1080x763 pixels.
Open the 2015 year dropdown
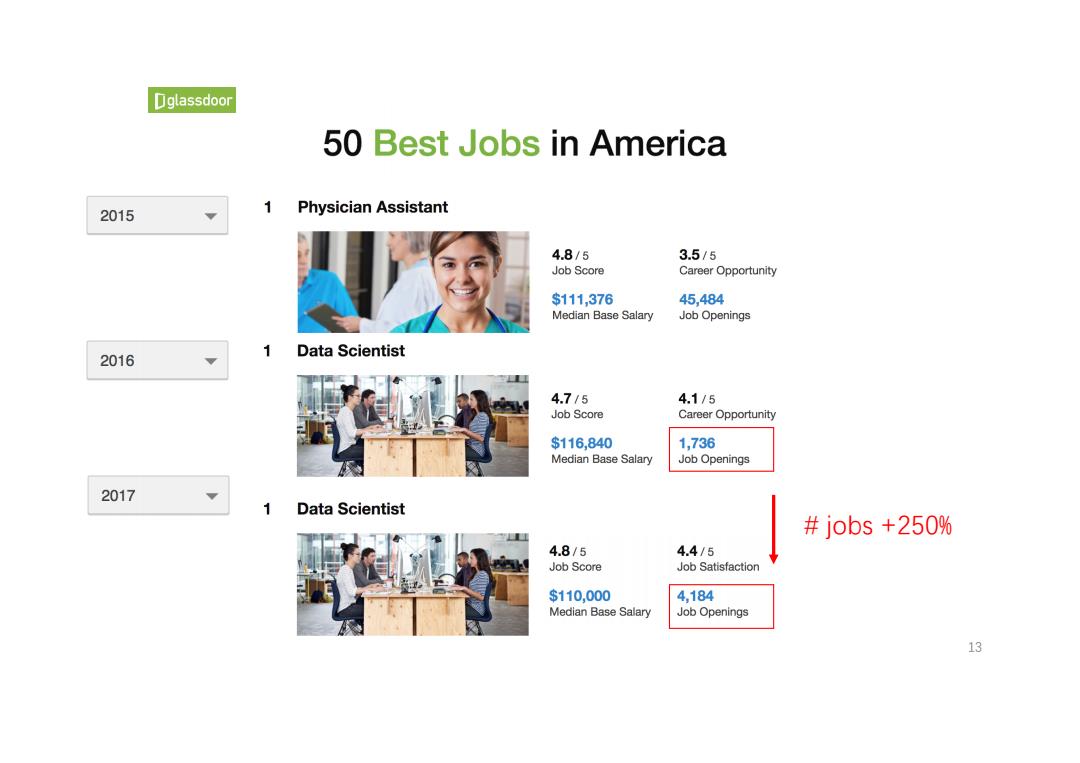point(157,216)
